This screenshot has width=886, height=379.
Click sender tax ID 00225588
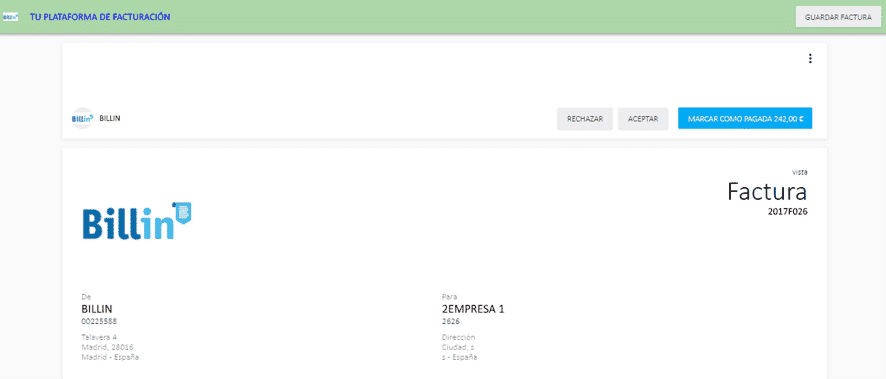99,321
